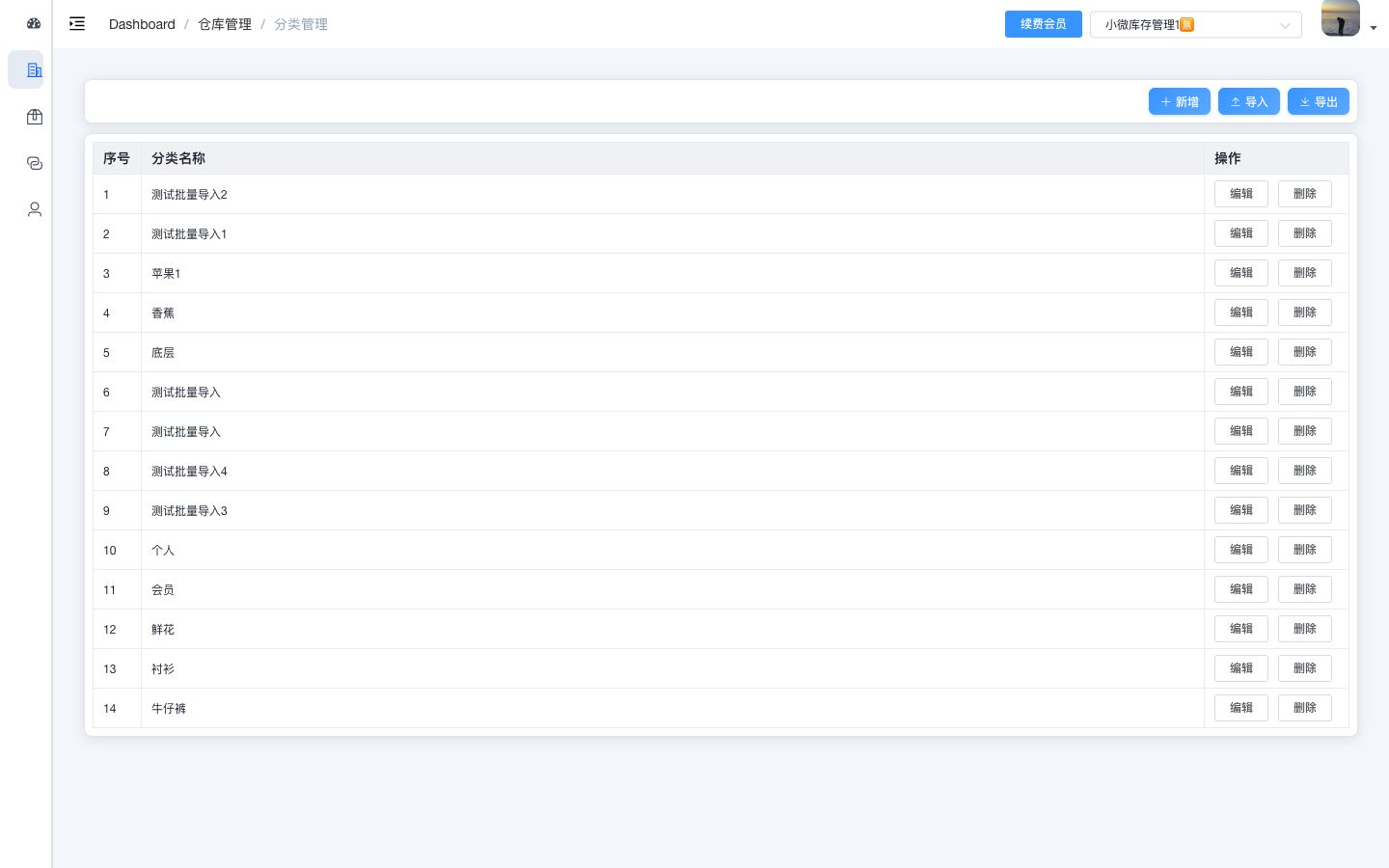Screen dimensions: 1389x868
Task: Delete the 个人 category
Action: (x=1305, y=550)
